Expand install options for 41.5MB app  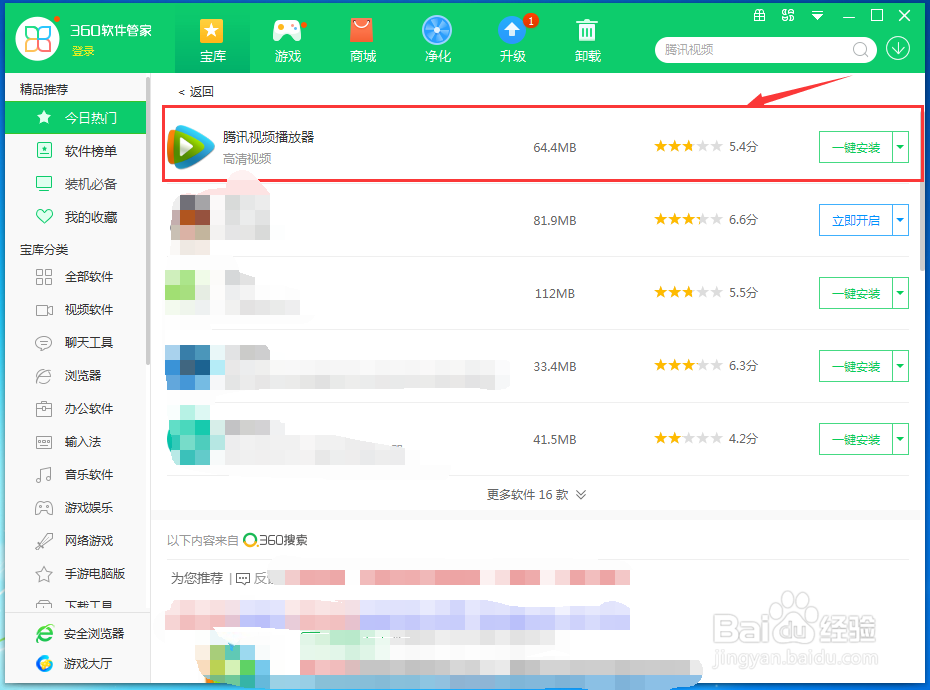(x=900, y=439)
